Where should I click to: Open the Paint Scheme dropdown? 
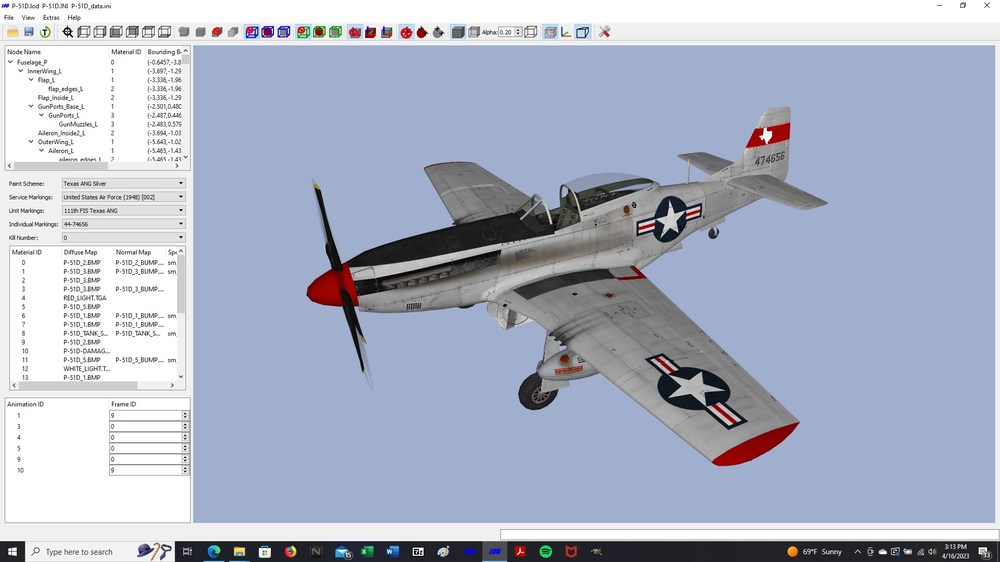[x=123, y=183]
